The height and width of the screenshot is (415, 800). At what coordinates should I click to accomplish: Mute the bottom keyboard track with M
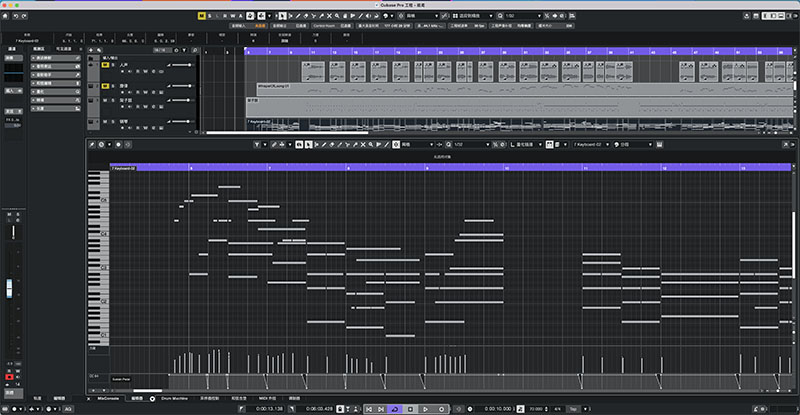[x=105, y=122]
